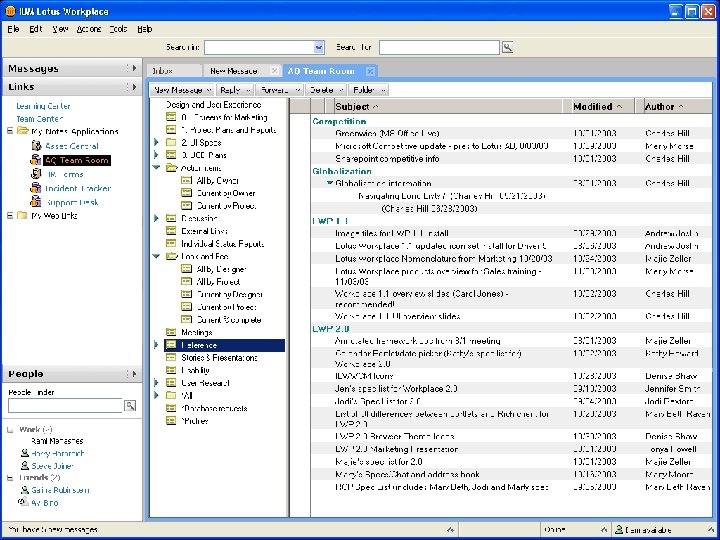Screen dimensions: 720x540
Task: Click the People Finder input field
Action: pos(64,406)
